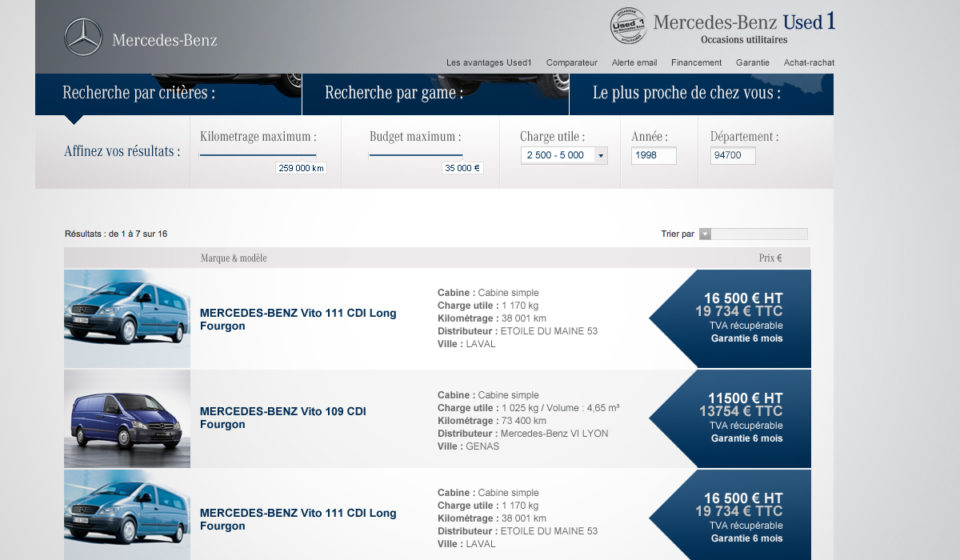
Task: Click the Ville : GENAS text
Action: pyautogui.click(x=468, y=446)
